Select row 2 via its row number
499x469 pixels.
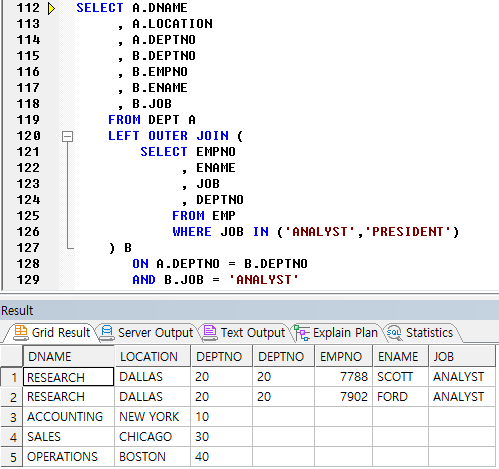coord(12,397)
